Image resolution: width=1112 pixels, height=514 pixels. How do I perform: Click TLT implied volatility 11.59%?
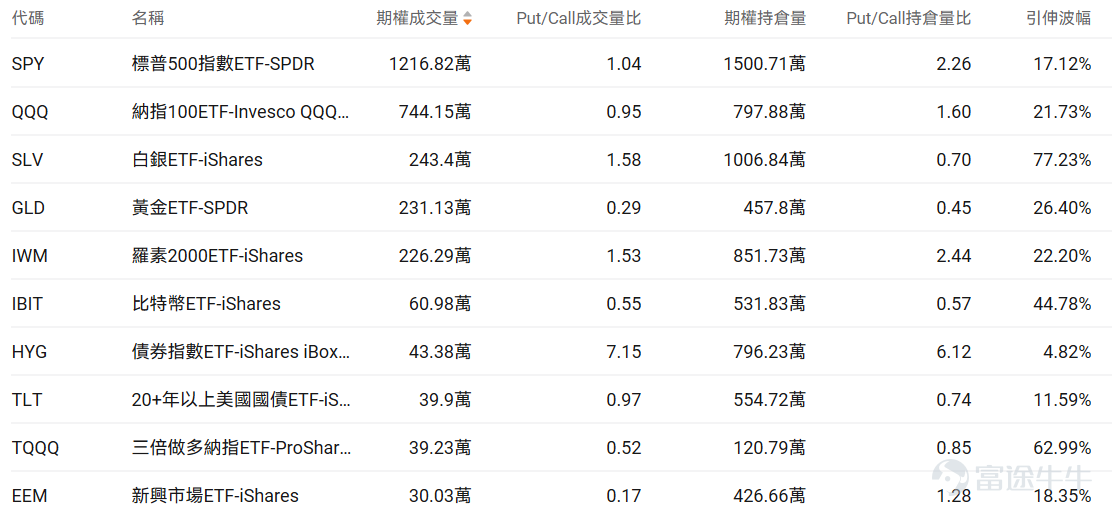(x=1062, y=399)
